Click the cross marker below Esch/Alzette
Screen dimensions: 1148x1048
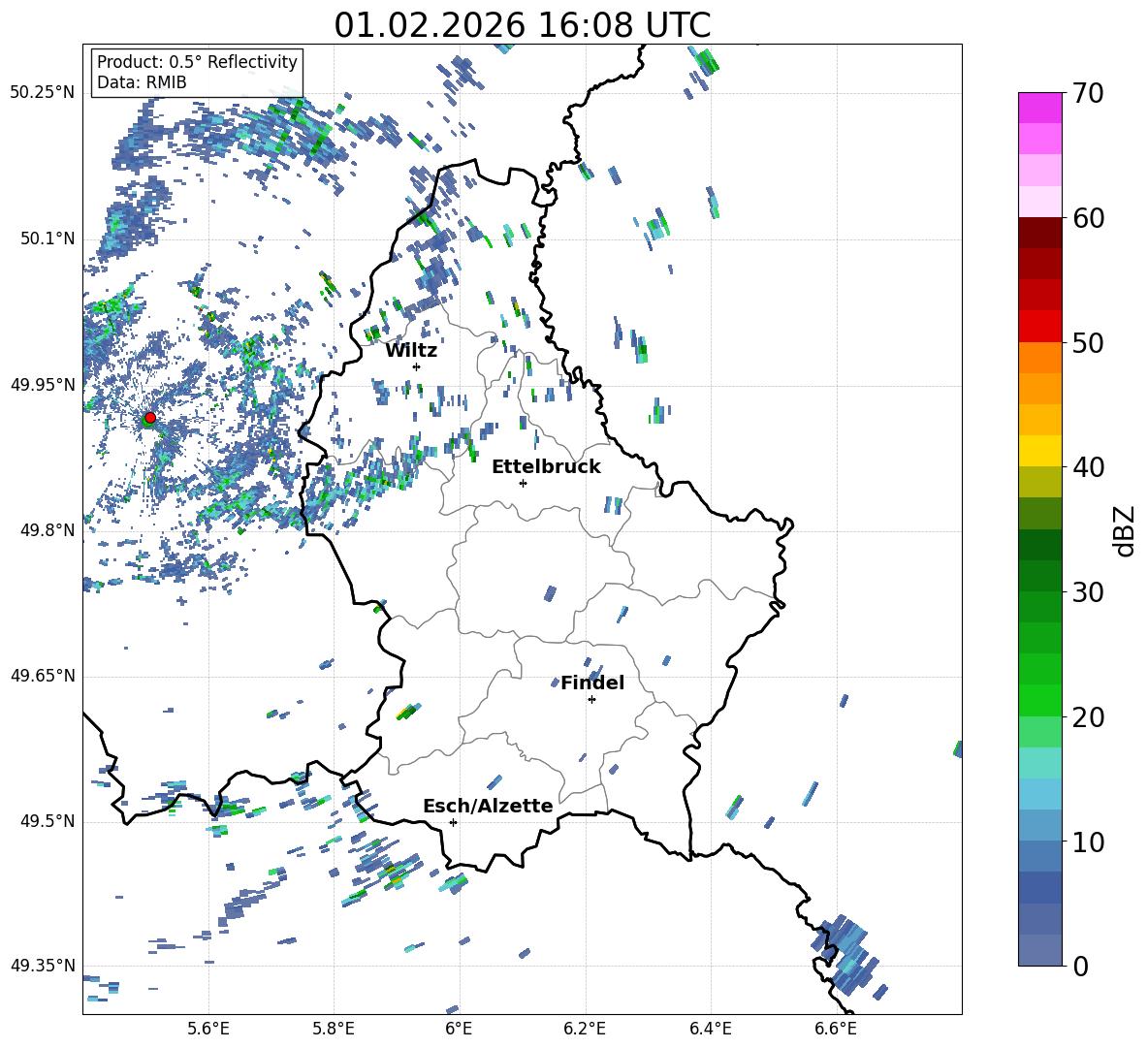point(453,822)
